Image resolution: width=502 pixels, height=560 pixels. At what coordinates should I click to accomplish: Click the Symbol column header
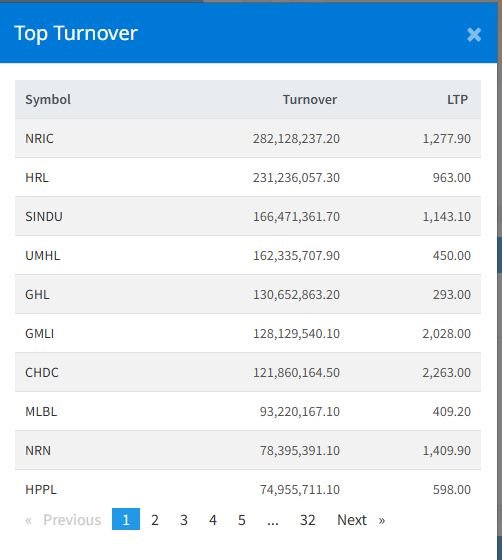coord(48,99)
